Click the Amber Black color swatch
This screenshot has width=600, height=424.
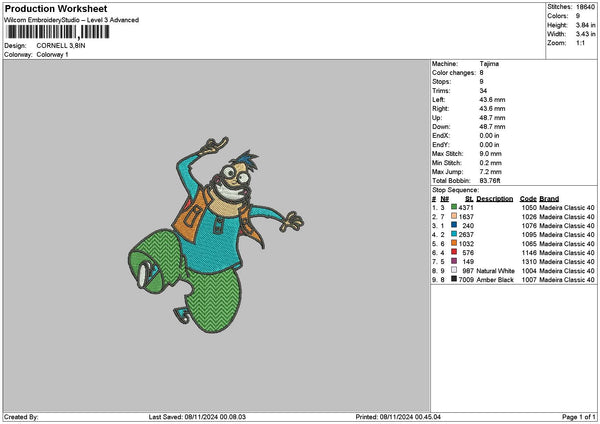point(454,279)
